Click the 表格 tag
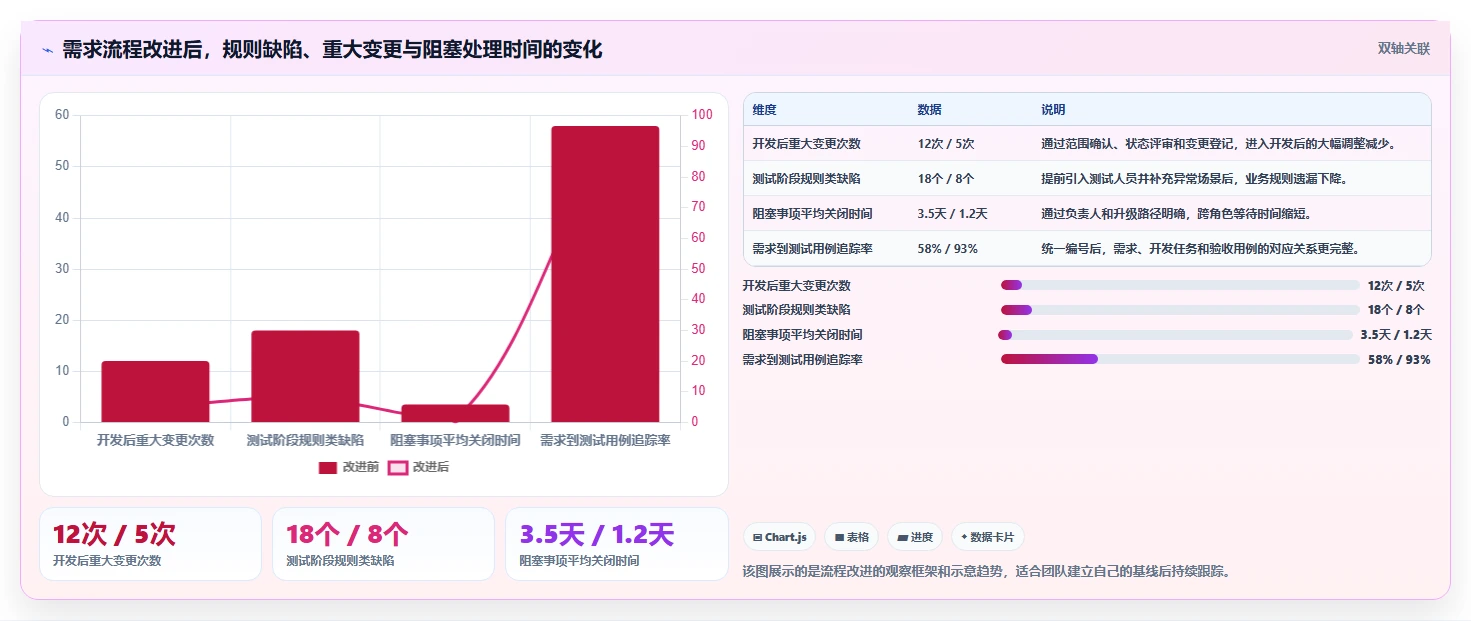1471x621 pixels. click(x=852, y=537)
